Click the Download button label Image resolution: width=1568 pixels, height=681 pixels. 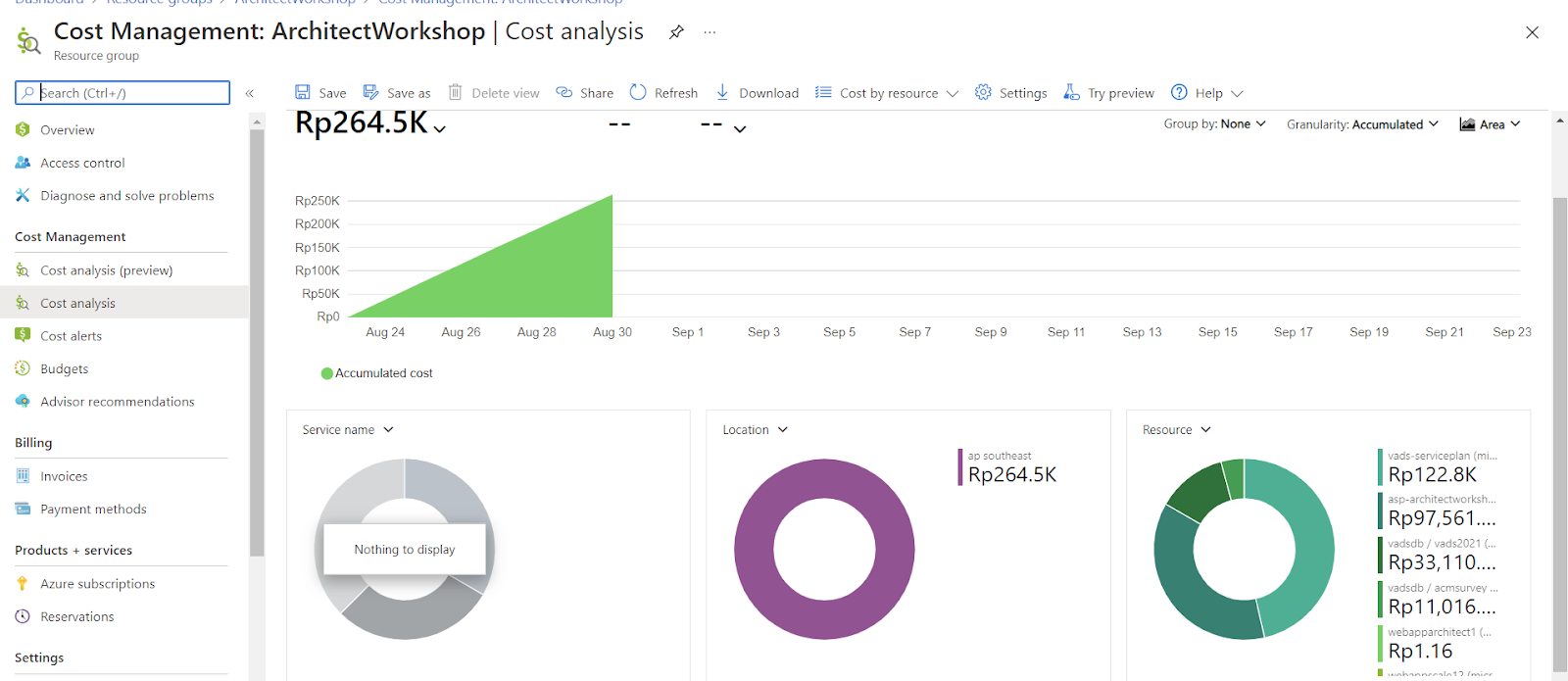tap(768, 93)
